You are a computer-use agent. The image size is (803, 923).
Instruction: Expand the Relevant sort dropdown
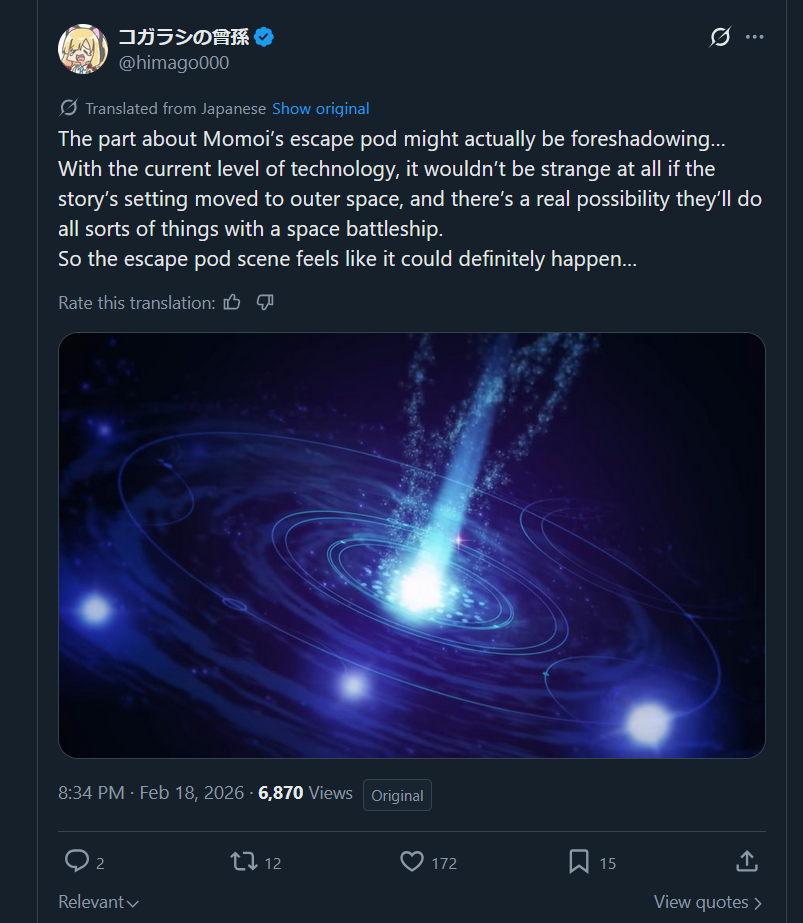tap(98, 902)
